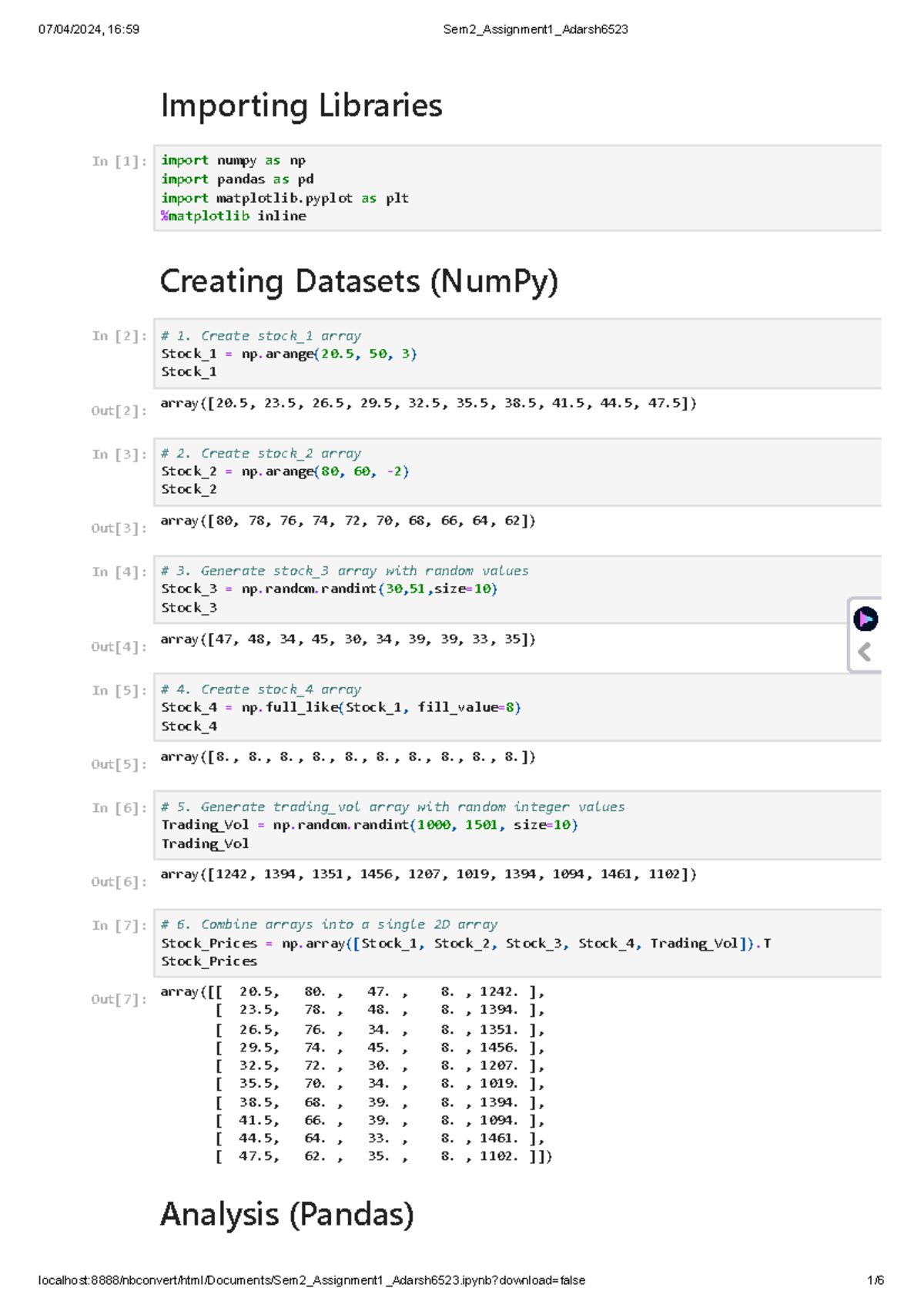Click the 'Out[6]:' output prompt
The width and height of the screenshot is (924, 1308).
pos(119,882)
